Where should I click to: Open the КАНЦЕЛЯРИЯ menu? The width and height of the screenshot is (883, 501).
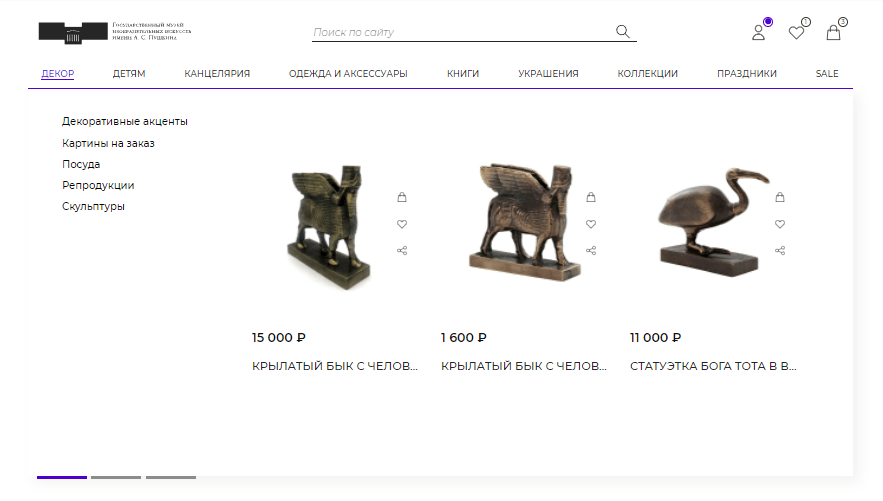point(217,74)
